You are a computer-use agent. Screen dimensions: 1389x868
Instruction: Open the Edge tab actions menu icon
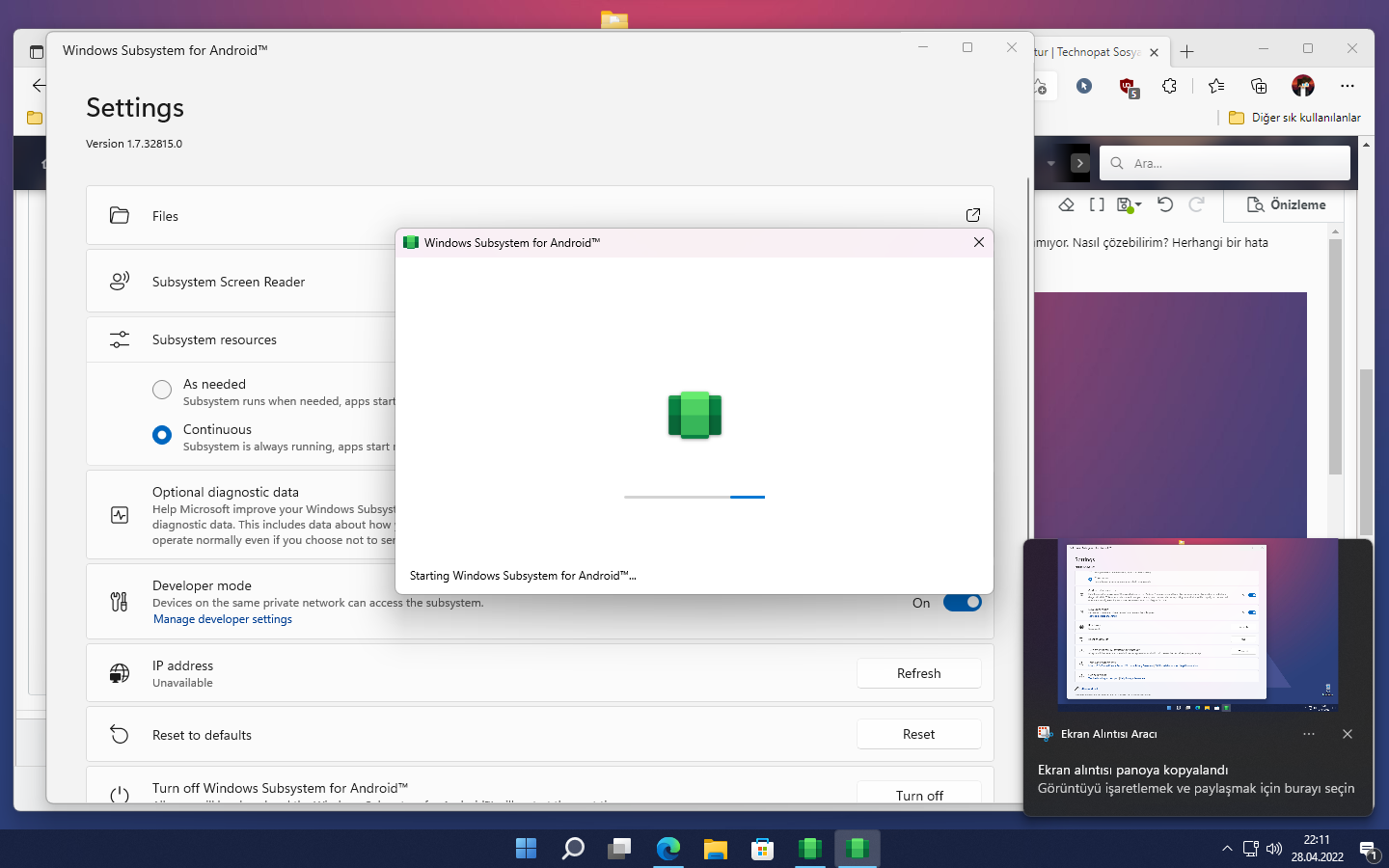click(x=37, y=52)
